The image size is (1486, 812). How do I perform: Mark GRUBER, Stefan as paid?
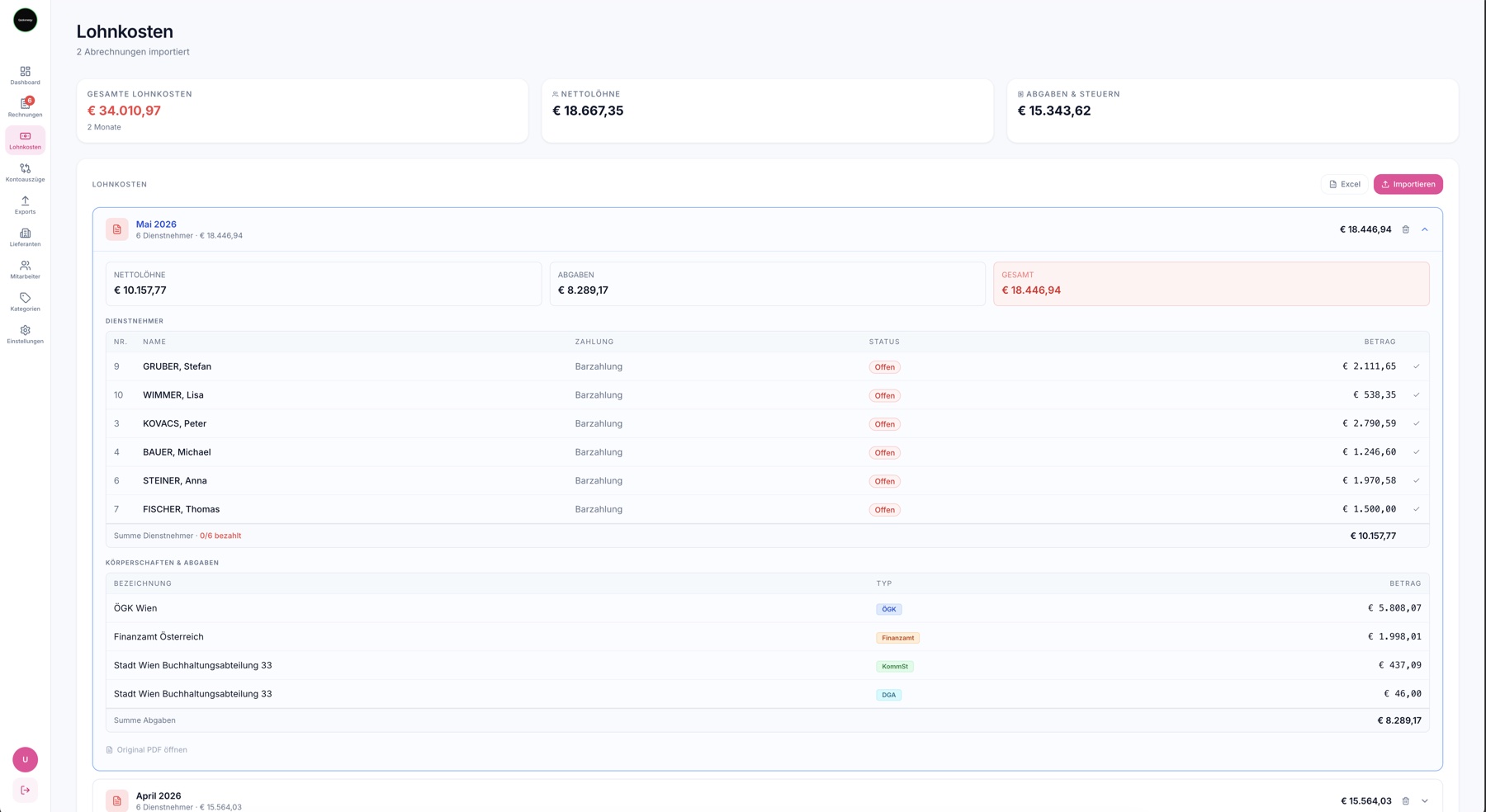click(1416, 366)
